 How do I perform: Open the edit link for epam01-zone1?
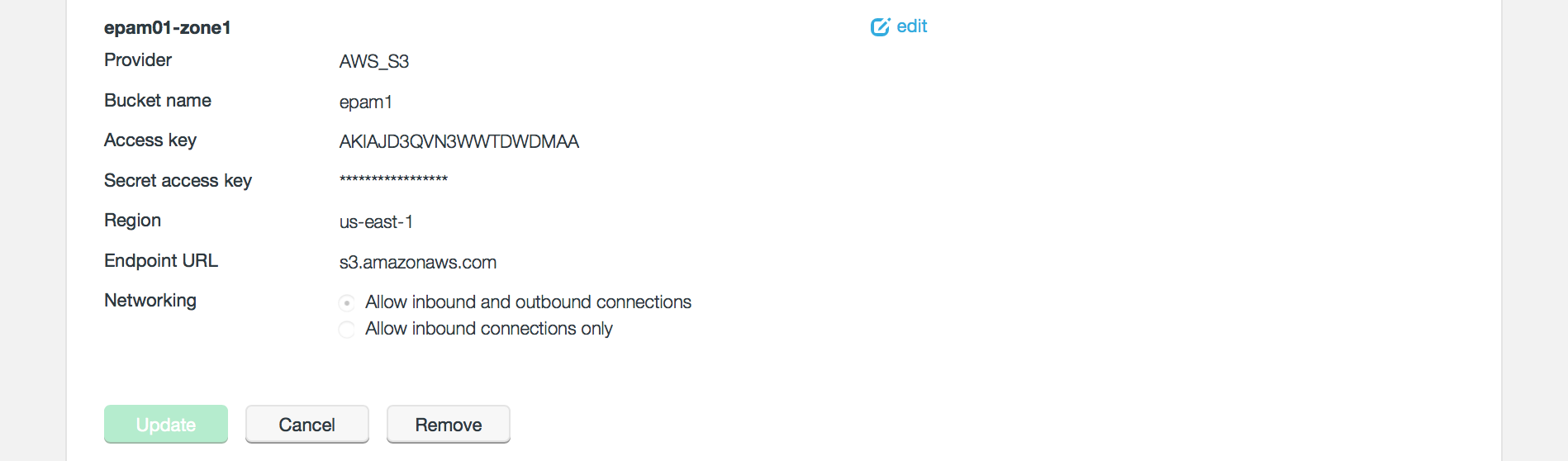tap(899, 26)
